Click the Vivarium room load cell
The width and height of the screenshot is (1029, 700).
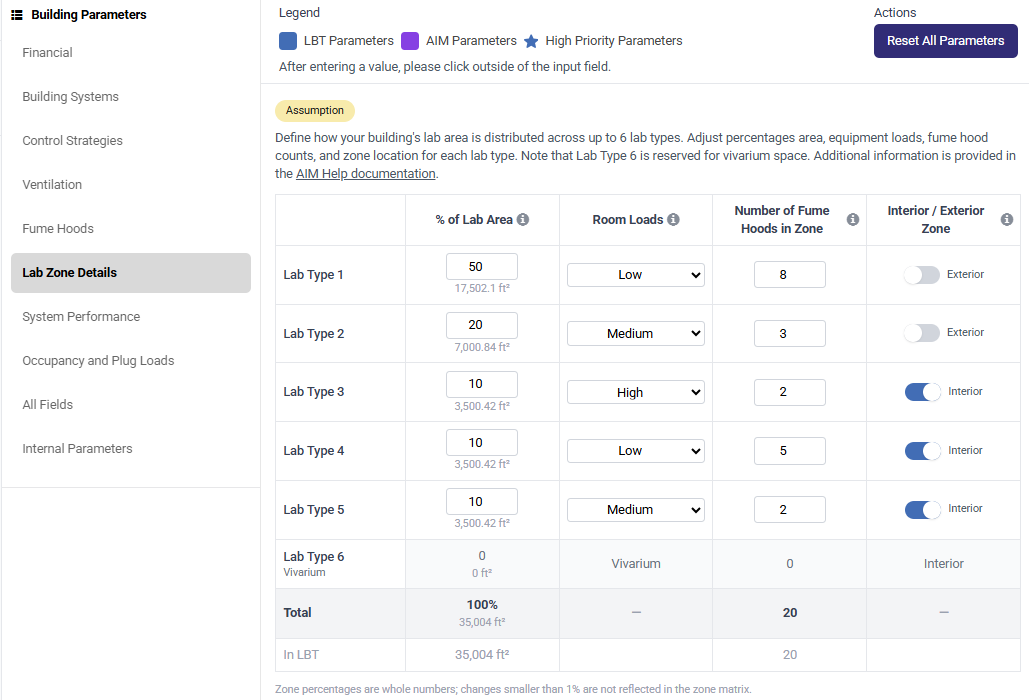(x=635, y=564)
